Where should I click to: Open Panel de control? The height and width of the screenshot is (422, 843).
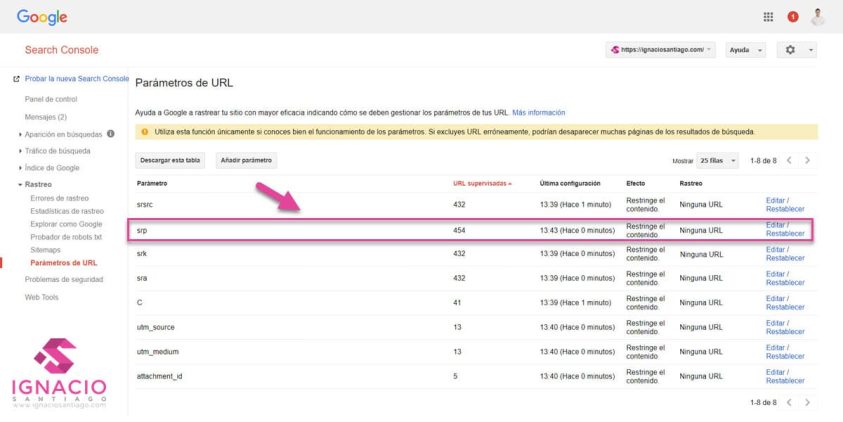click(x=51, y=99)
